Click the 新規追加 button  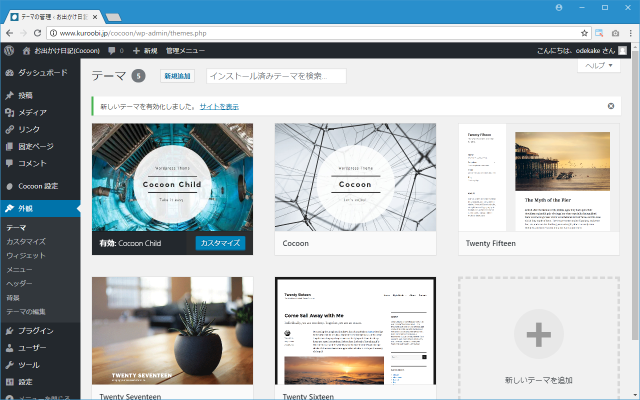coord(177,76)
